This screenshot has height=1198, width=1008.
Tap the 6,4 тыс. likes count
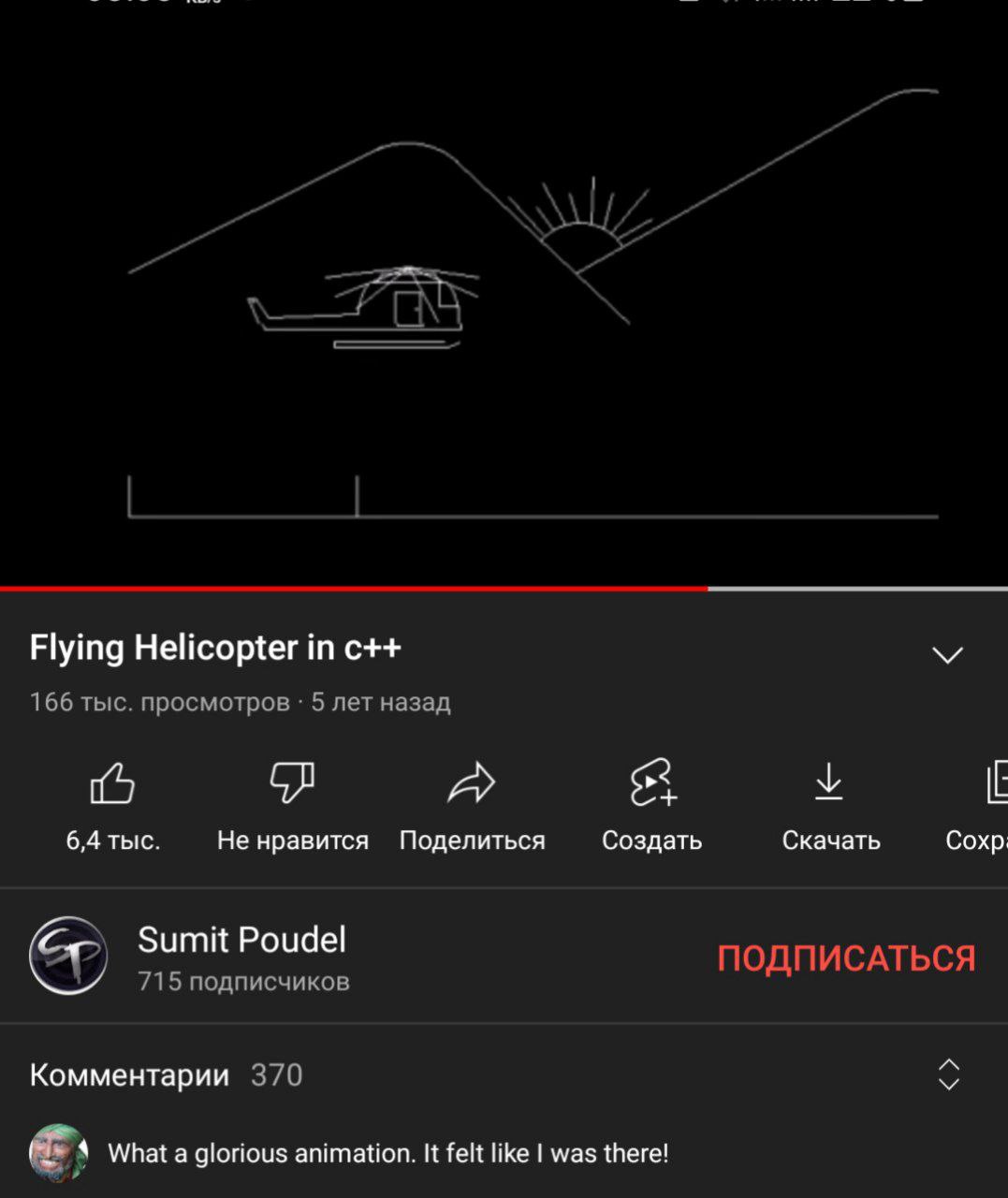coord(113,840)
